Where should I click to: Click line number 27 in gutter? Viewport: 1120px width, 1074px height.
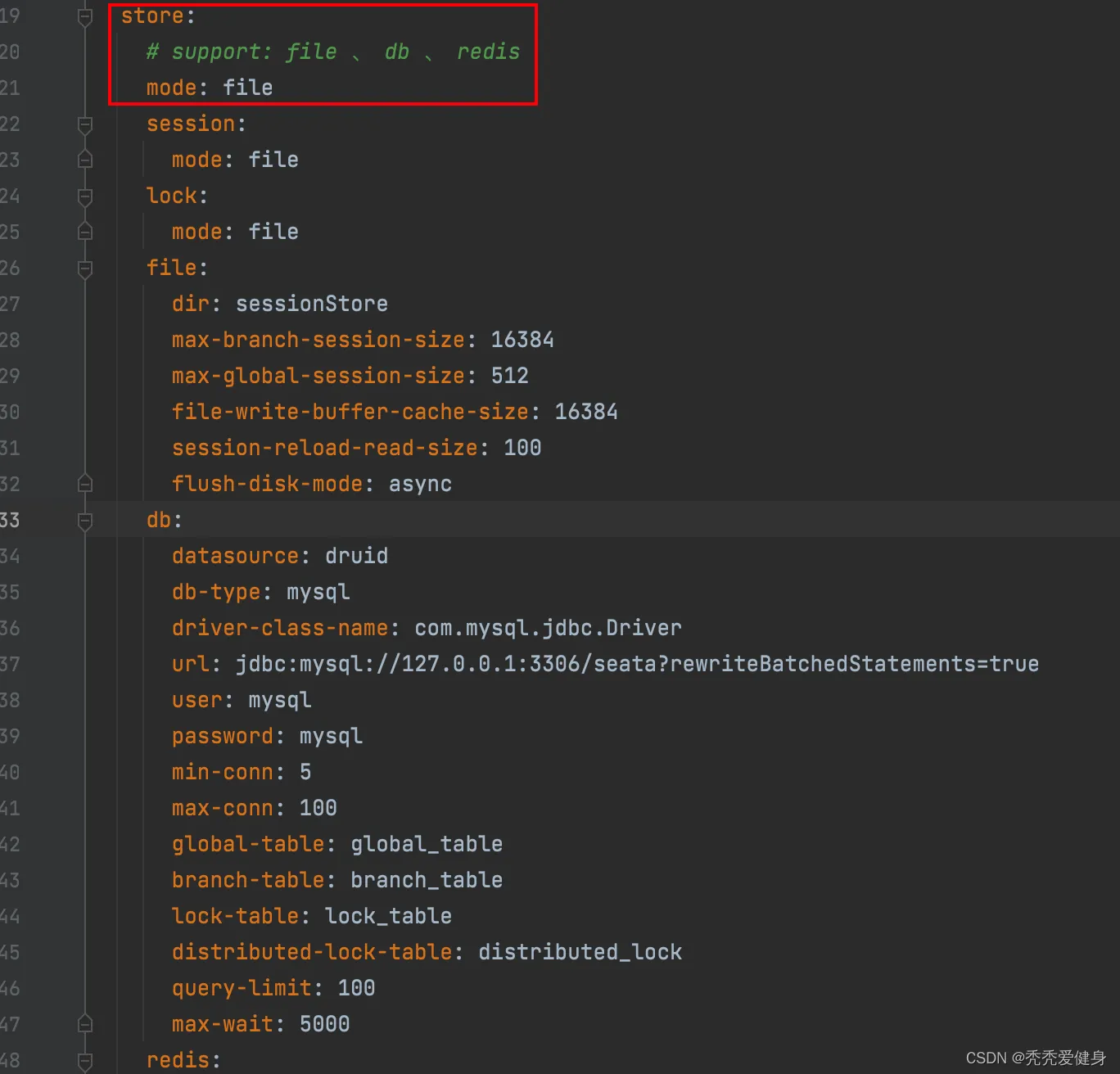pos(10,304)
